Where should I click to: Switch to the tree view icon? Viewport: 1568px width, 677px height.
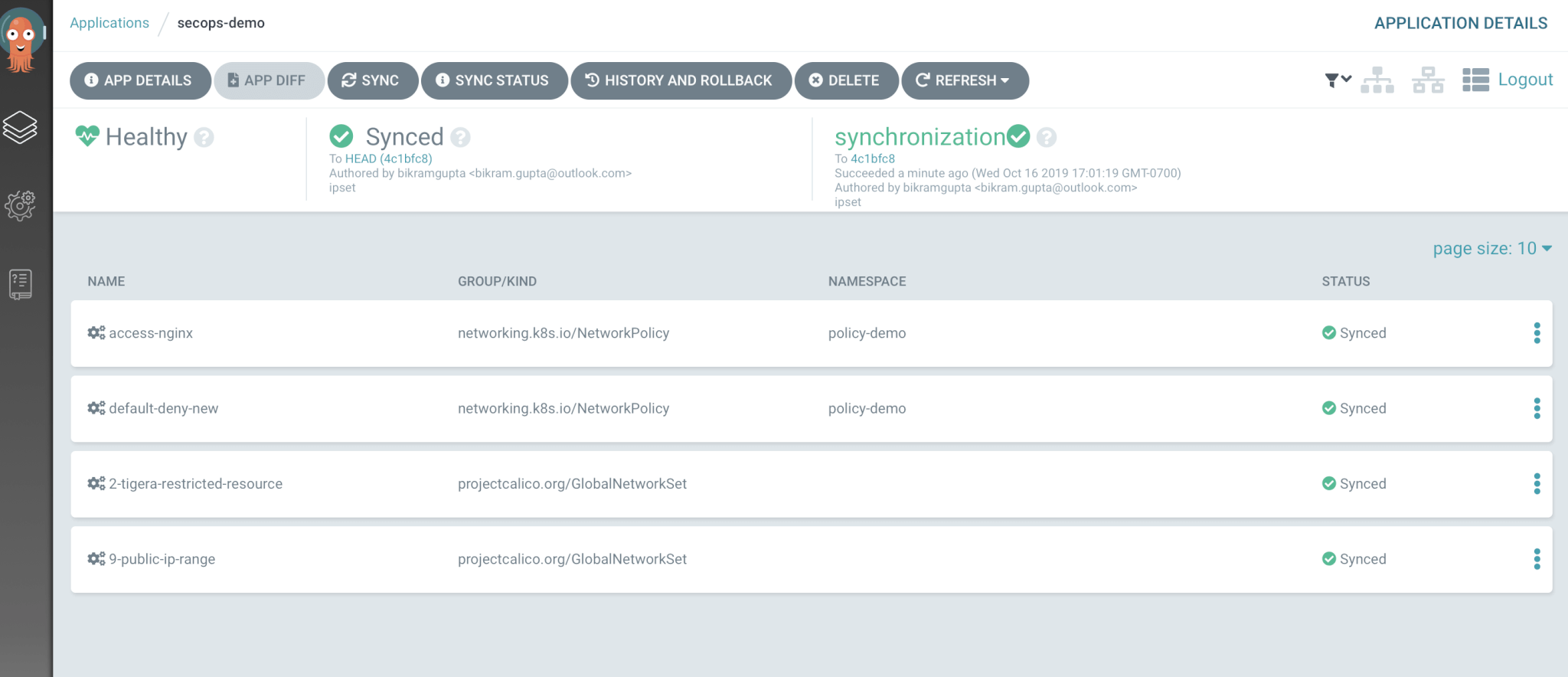click(x=1377, y=80)
